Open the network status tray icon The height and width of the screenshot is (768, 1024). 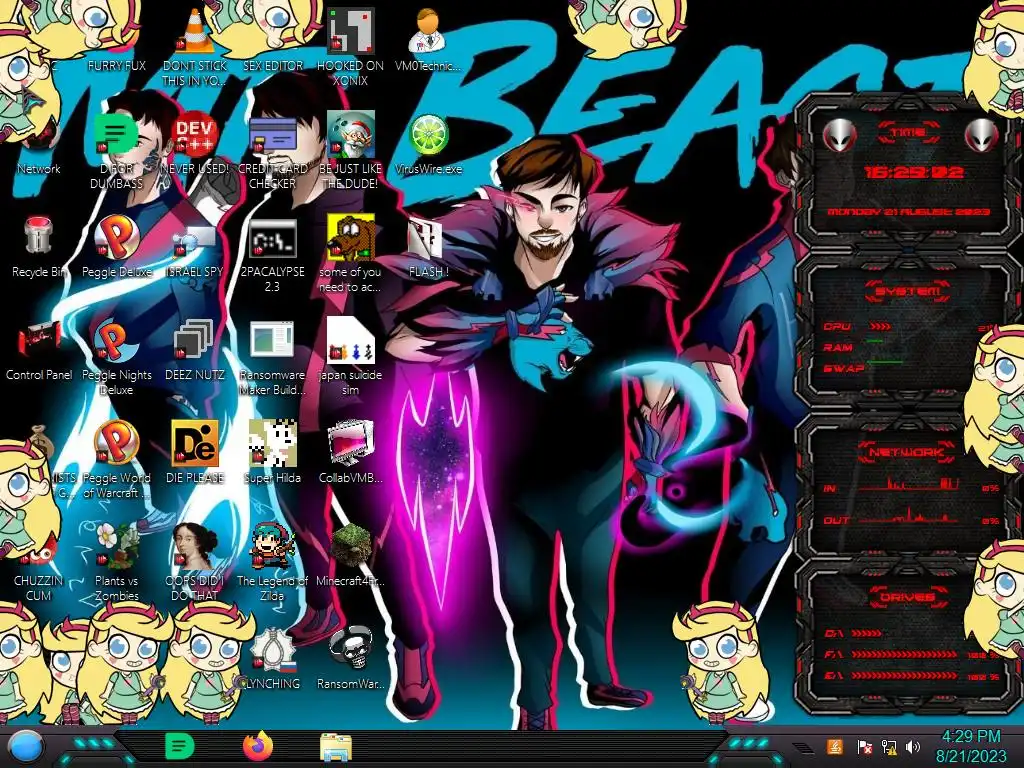click(x=889, y=747)
